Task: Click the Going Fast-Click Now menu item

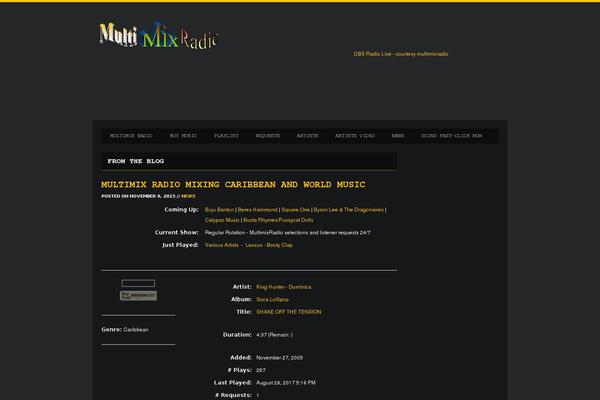Action: point(452,136)
